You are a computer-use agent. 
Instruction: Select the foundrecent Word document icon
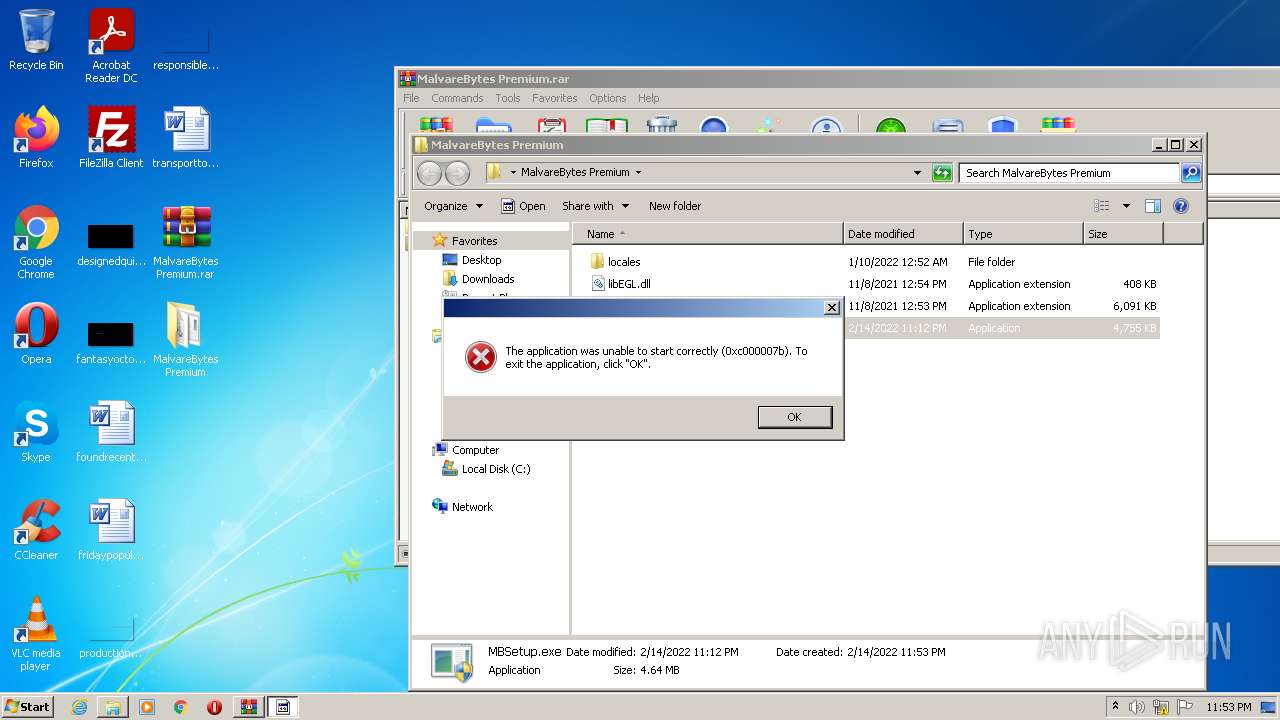pyautogui.click(x=111, y=432)
